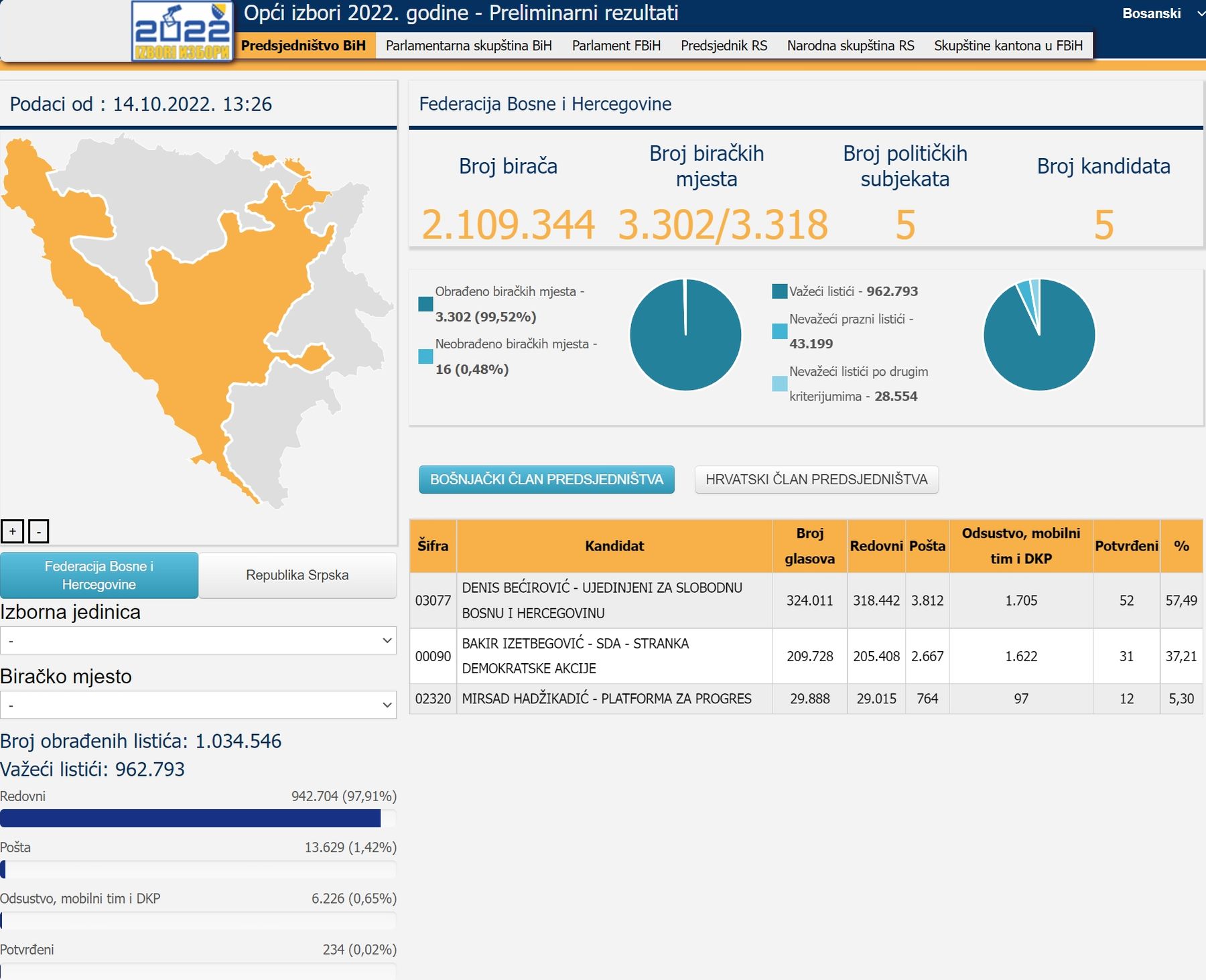
Task: Select Bošnjački član Predsjedništva button
Action: pos(546,480)
